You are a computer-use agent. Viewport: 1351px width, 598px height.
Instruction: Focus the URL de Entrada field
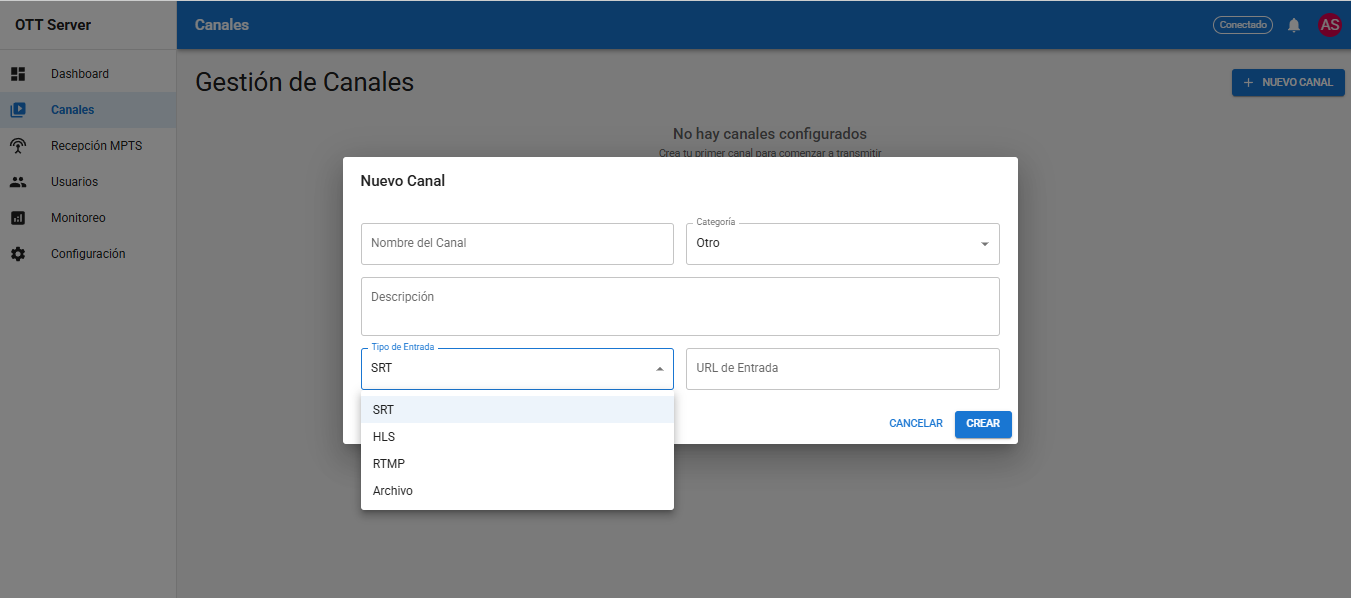[842, 369]
